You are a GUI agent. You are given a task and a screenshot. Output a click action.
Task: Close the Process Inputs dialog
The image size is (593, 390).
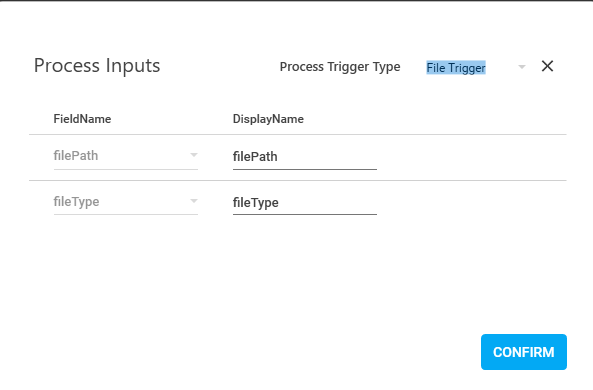[547, 66]
